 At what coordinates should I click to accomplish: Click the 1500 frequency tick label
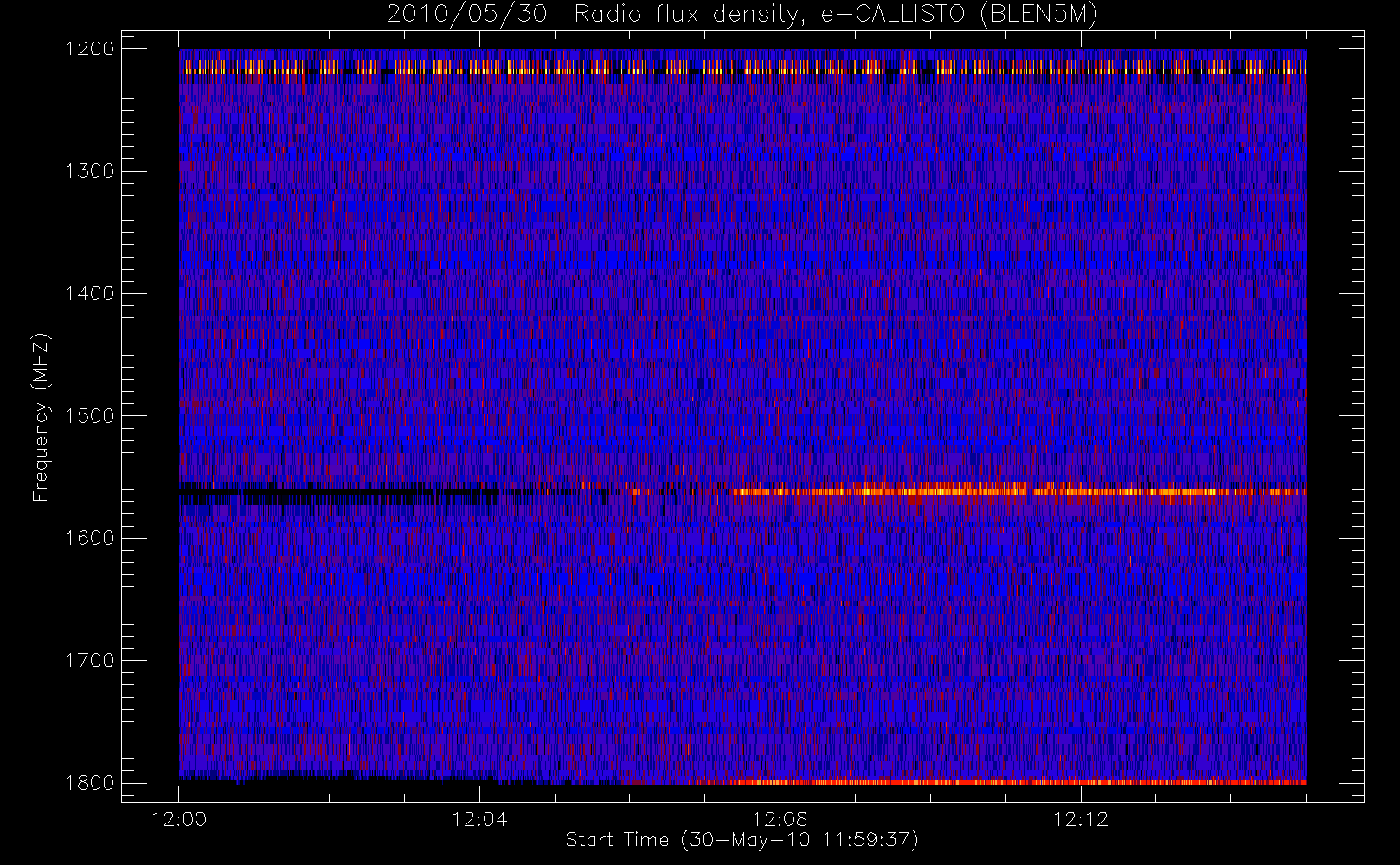(90, 415)
